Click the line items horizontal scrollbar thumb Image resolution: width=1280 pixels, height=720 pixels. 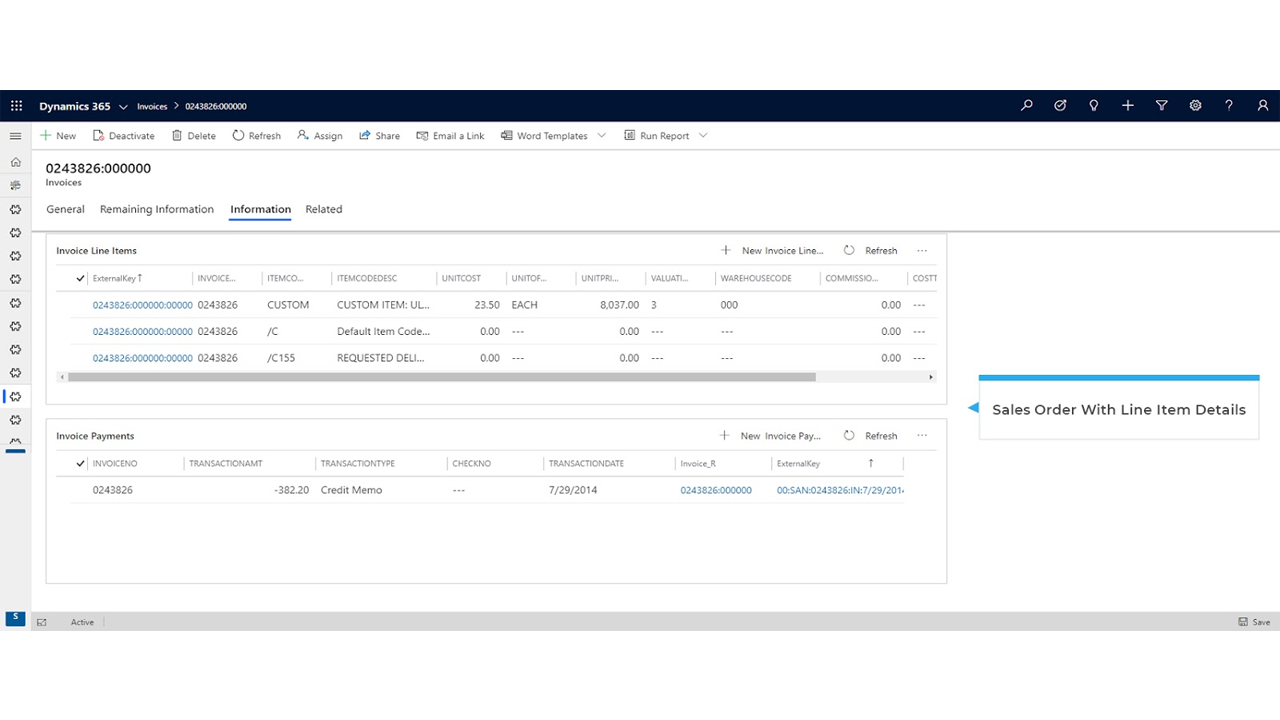coord(442,378)
